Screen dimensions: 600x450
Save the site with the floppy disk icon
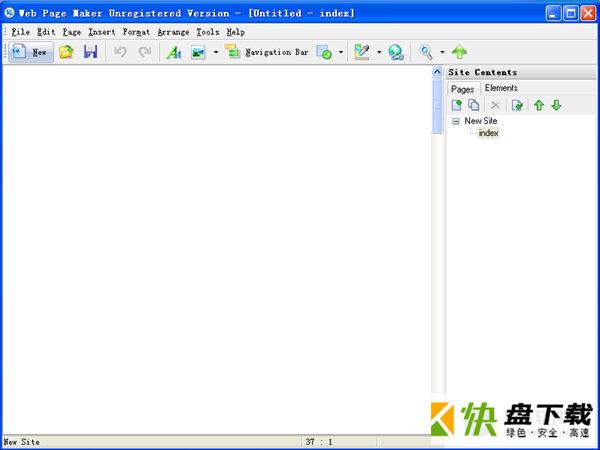click(x=91, y=52)
